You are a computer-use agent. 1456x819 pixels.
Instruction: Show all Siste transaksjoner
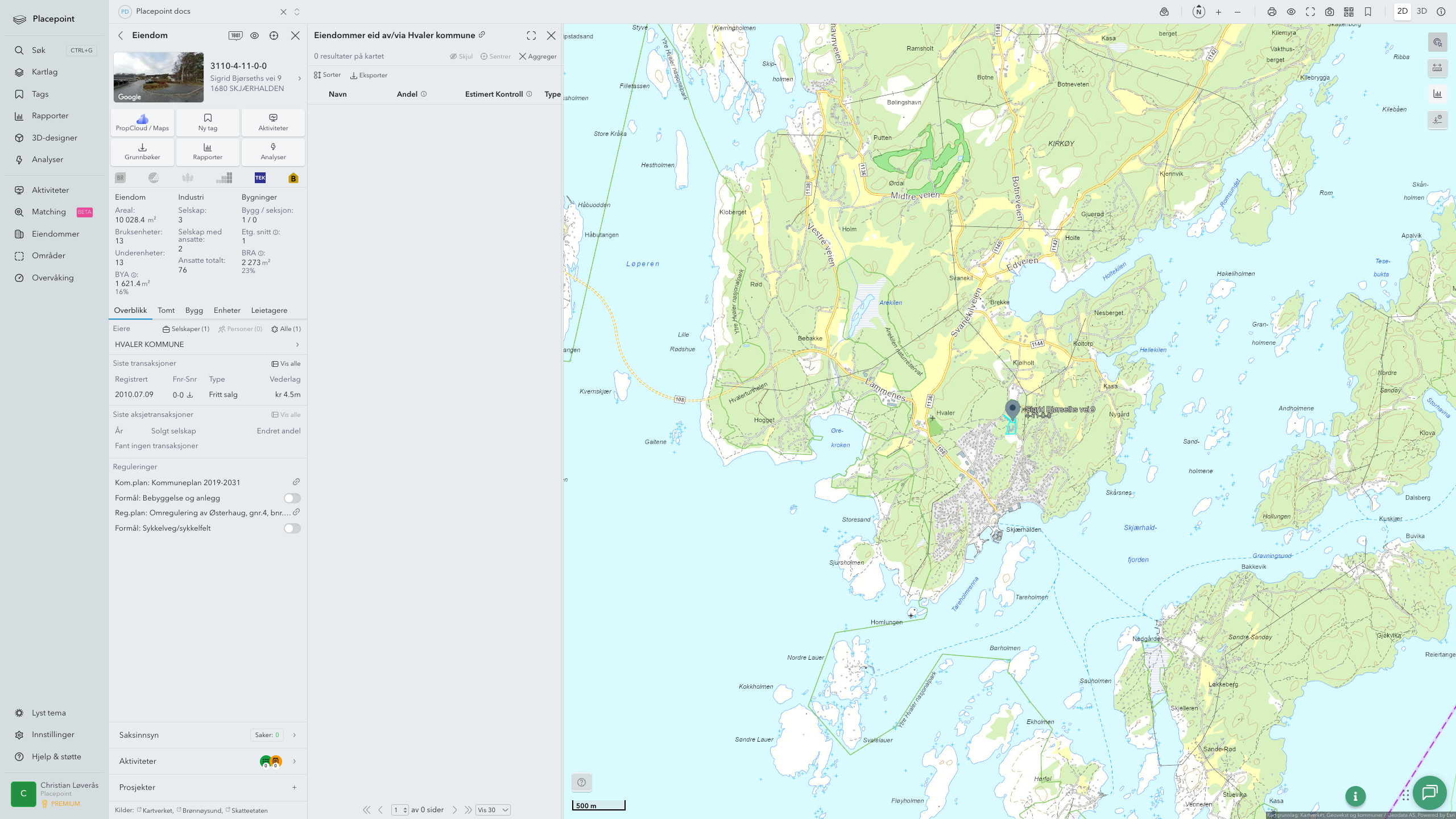[x=286, y=364]
